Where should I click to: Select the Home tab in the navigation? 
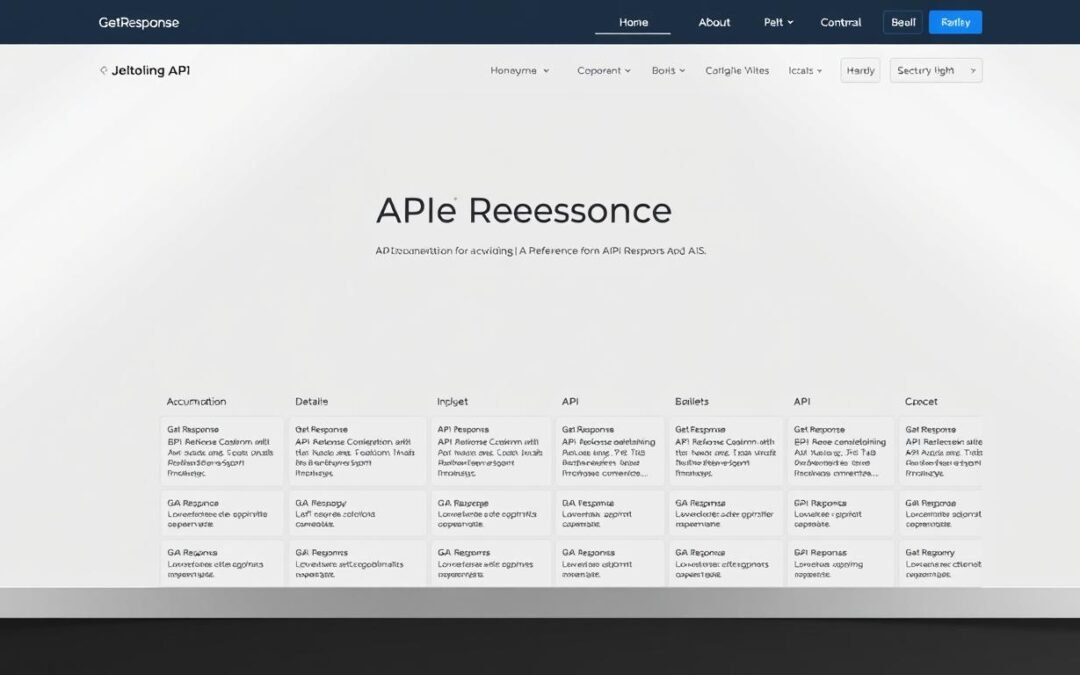point(632,21)
